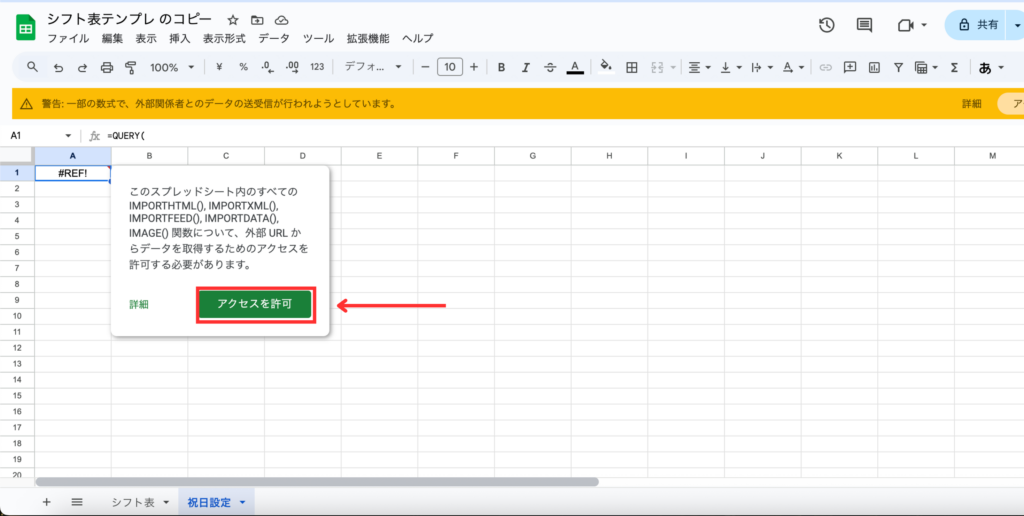
Task: Open the Google Sheets home icon
Action: pyautogui.click(x=25, y=27)
